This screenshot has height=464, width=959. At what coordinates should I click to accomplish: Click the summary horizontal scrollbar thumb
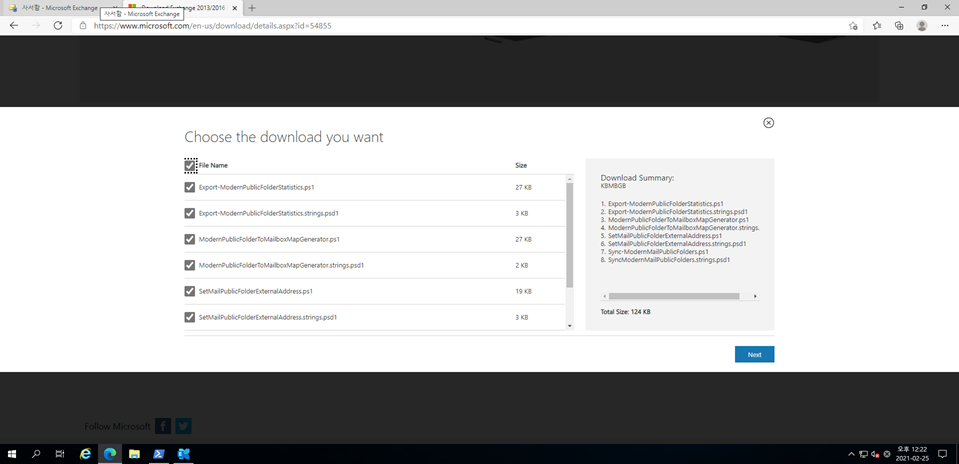(674, 296)
